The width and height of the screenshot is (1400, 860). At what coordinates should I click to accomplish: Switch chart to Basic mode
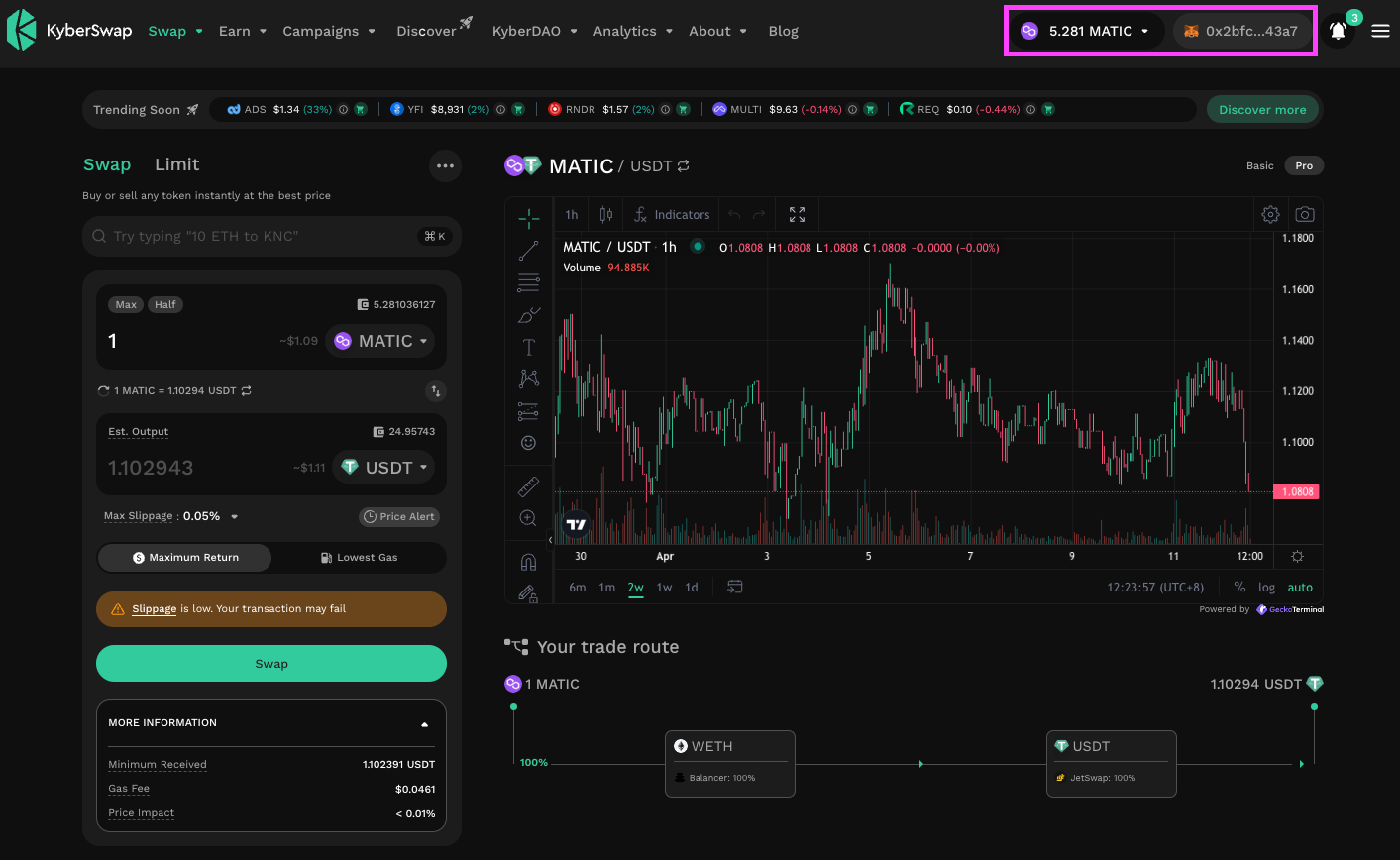pos(1260,166)
